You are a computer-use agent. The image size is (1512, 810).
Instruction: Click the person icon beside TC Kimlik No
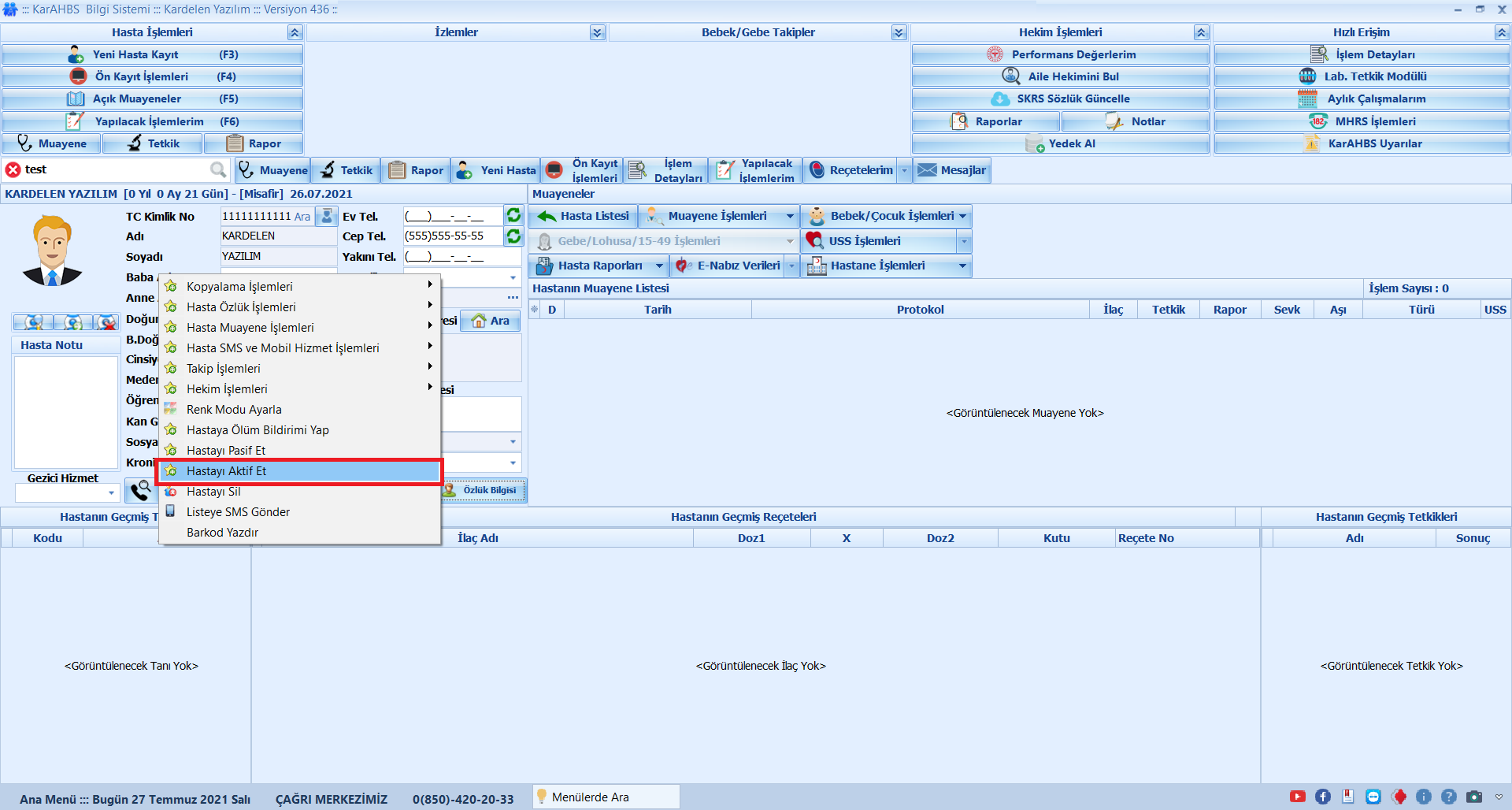[326, 216]
